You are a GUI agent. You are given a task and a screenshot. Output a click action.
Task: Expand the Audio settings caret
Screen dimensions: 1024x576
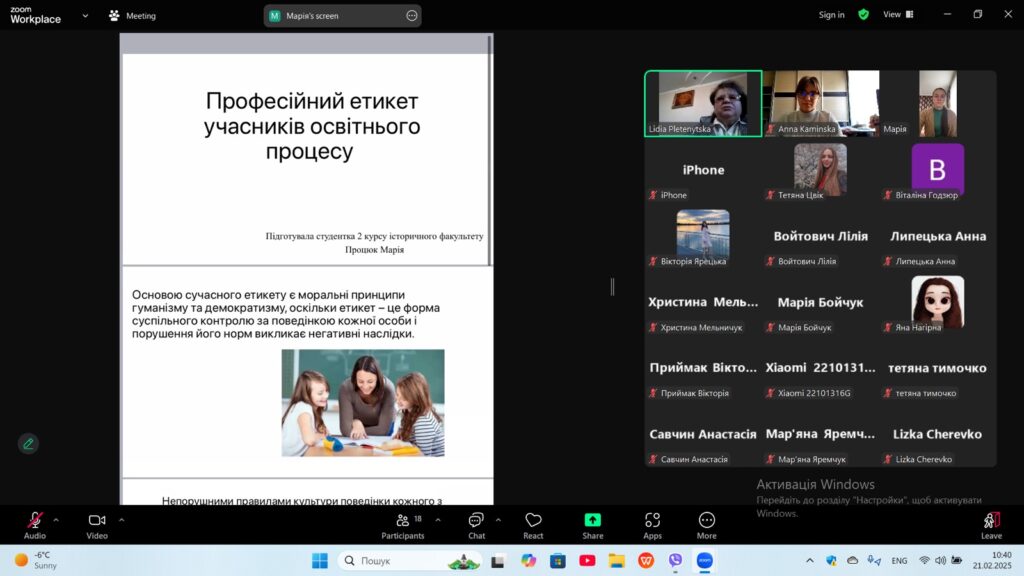point(56,519)
